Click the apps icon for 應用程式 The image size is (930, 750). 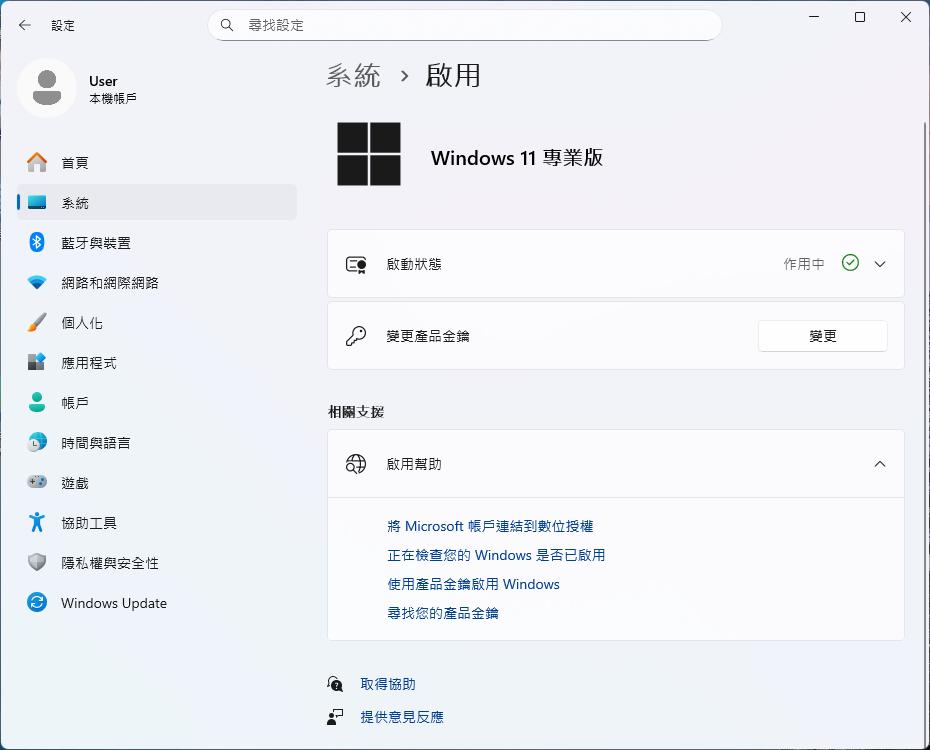pyautogui.click(x=37, y=362)
